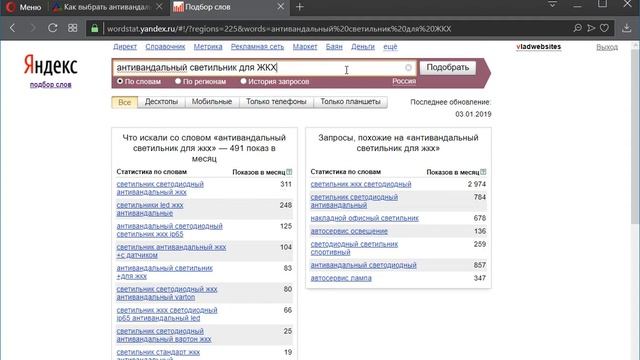Click the '2 974' impressions value
640x360 pixels.
click(x=477, y=184)
